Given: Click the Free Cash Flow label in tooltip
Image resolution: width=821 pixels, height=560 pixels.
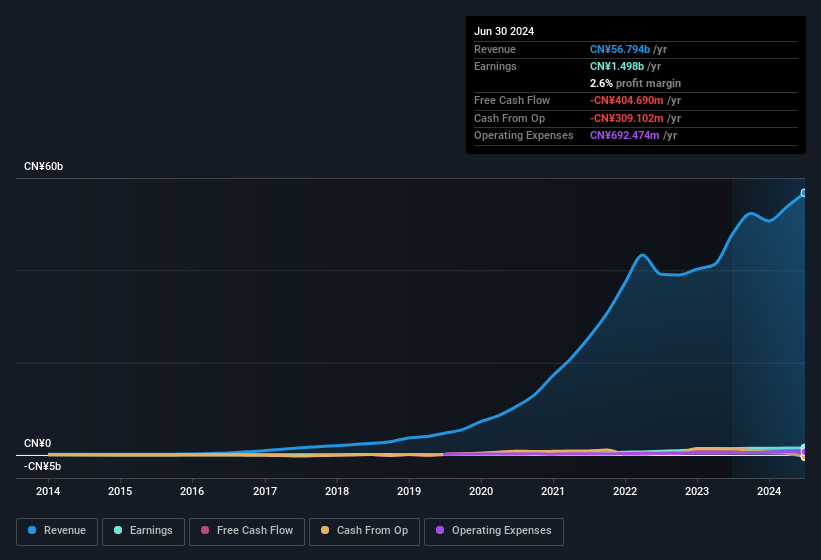Looking at the screenshot, I should [512, 100].
